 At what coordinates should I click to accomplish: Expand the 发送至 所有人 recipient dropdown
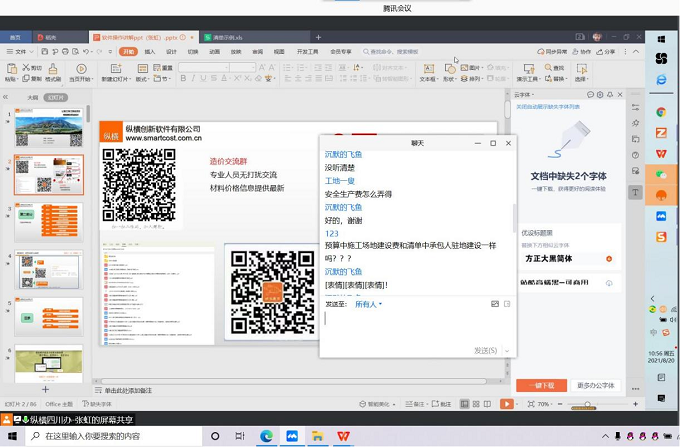click(368, 304)
